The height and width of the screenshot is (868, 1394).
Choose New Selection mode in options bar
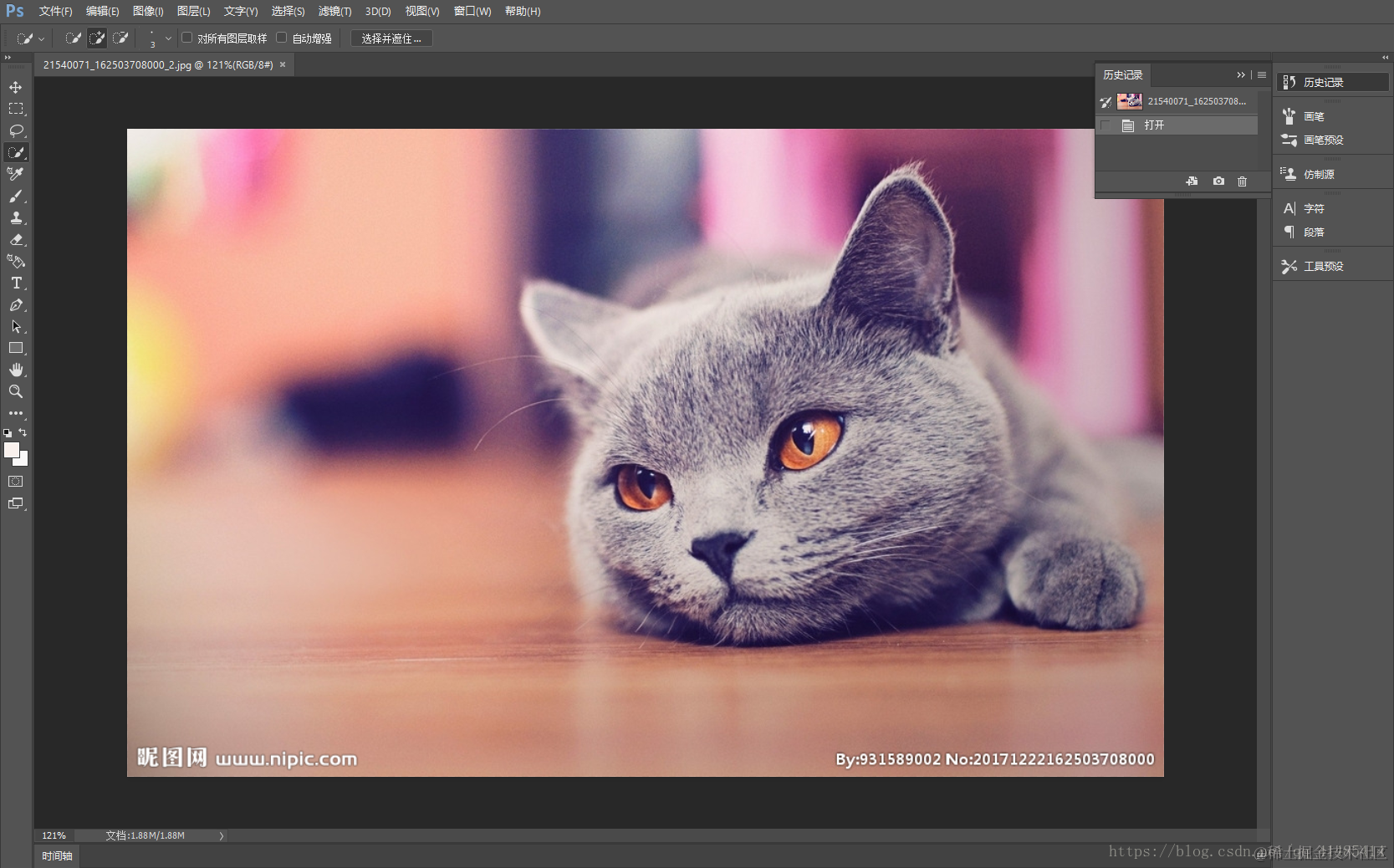[74, 38]
